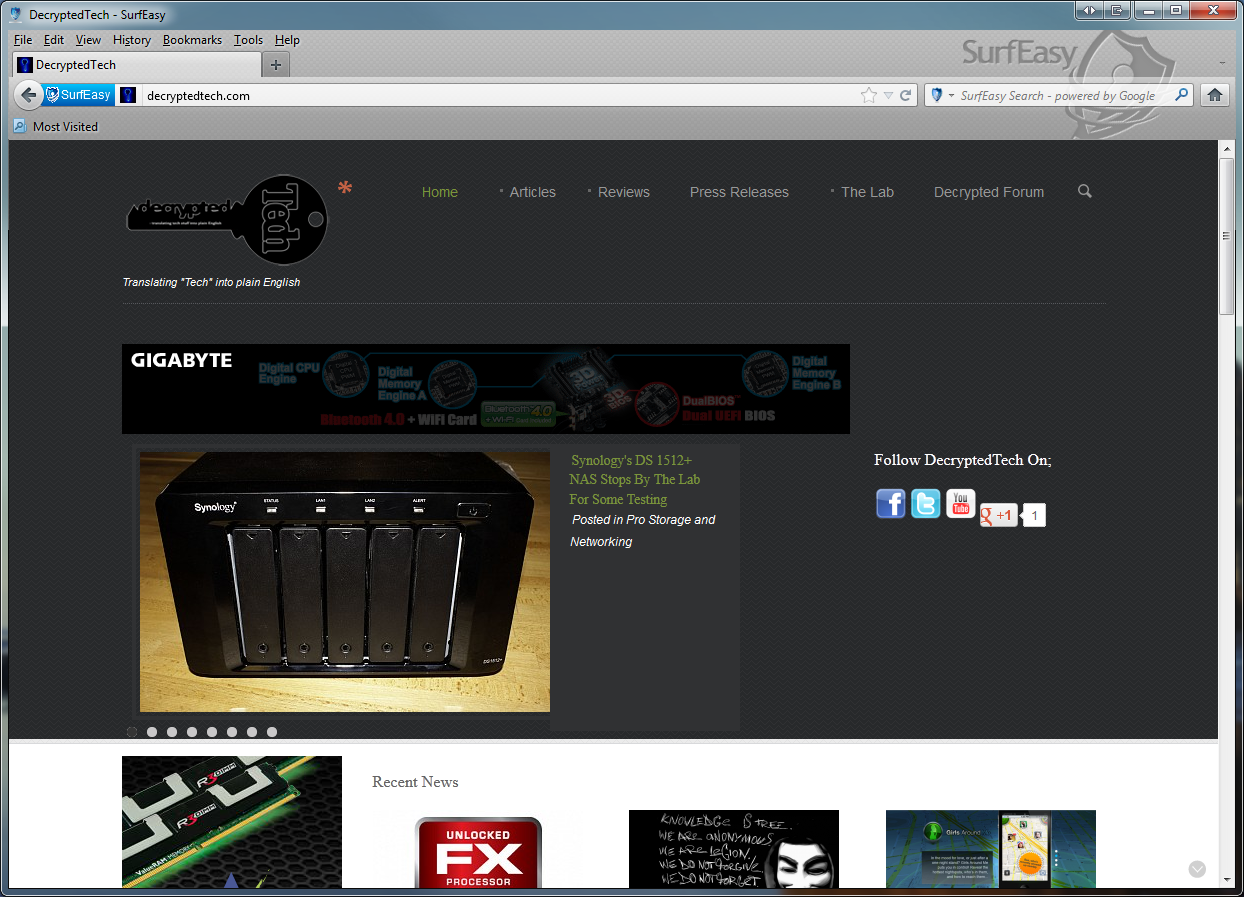Viewport: 1244px width, 897px height.
Task: Select the third slideshow pagination dot
Action: coord(172,732)
